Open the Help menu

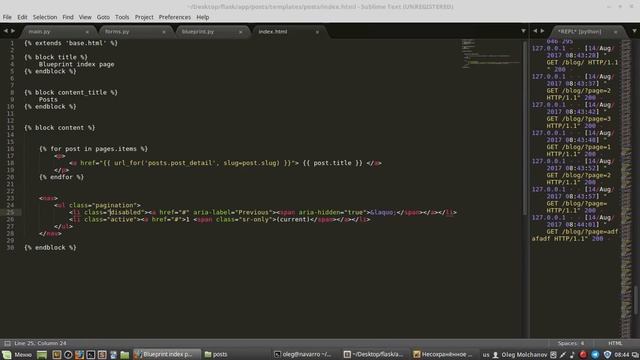point(202,17)
